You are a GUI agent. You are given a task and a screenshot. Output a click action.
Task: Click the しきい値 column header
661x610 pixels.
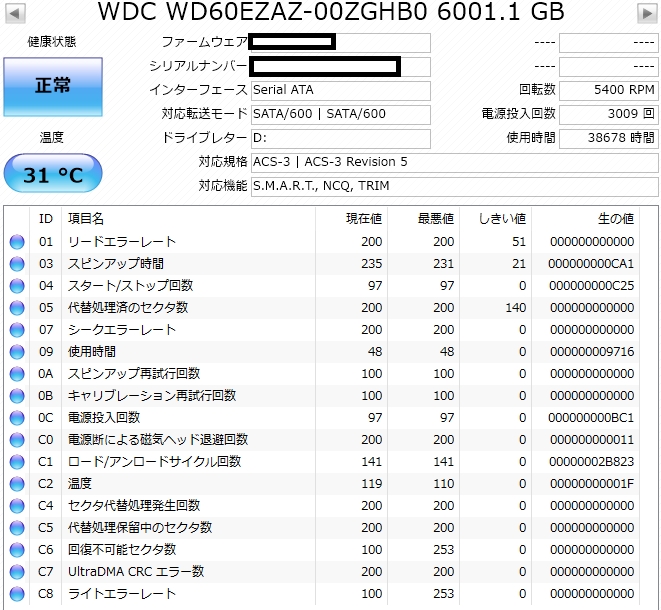[x=496, y=219]
